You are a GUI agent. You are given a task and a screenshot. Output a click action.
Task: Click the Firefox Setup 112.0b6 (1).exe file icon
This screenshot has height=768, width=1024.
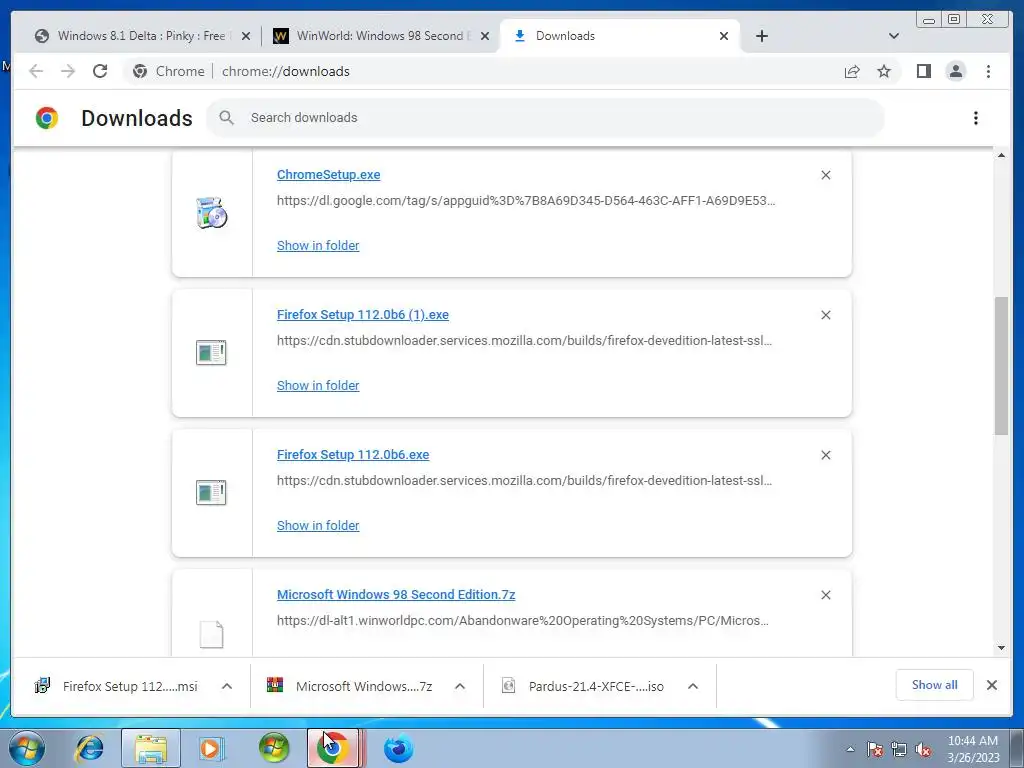pos(211,353)
